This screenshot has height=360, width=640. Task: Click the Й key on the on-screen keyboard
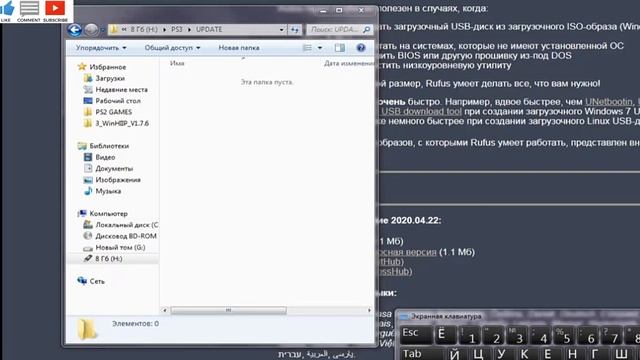click(455, 354)
